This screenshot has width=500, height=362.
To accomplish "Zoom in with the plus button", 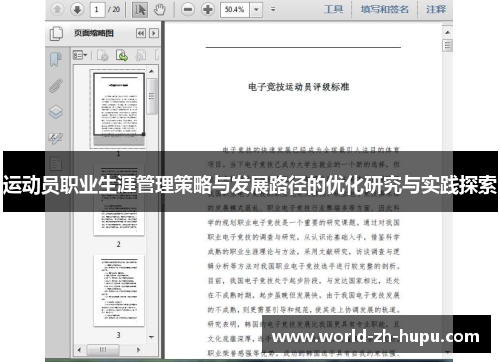I will coord(208,9).
